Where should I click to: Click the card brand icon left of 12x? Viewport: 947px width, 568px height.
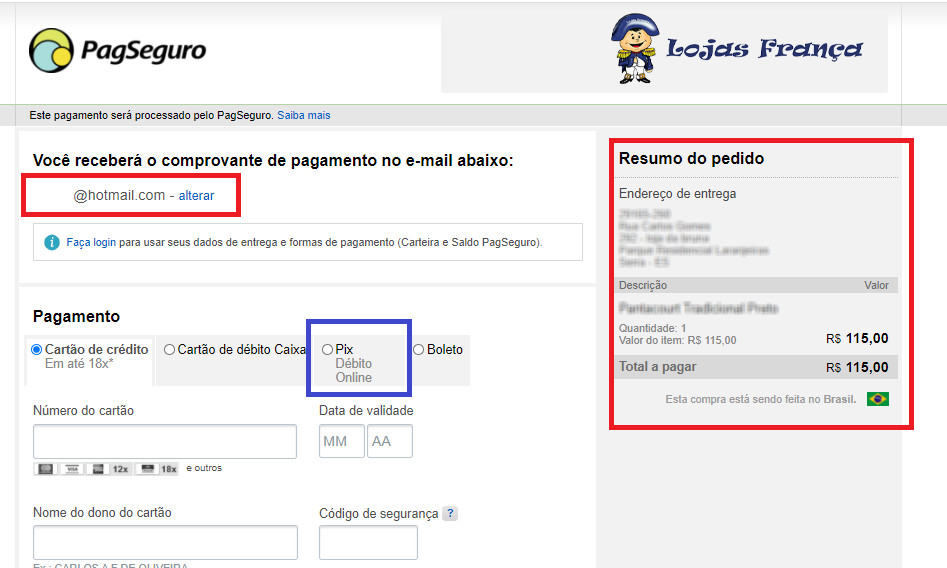[x=98, y=469]
